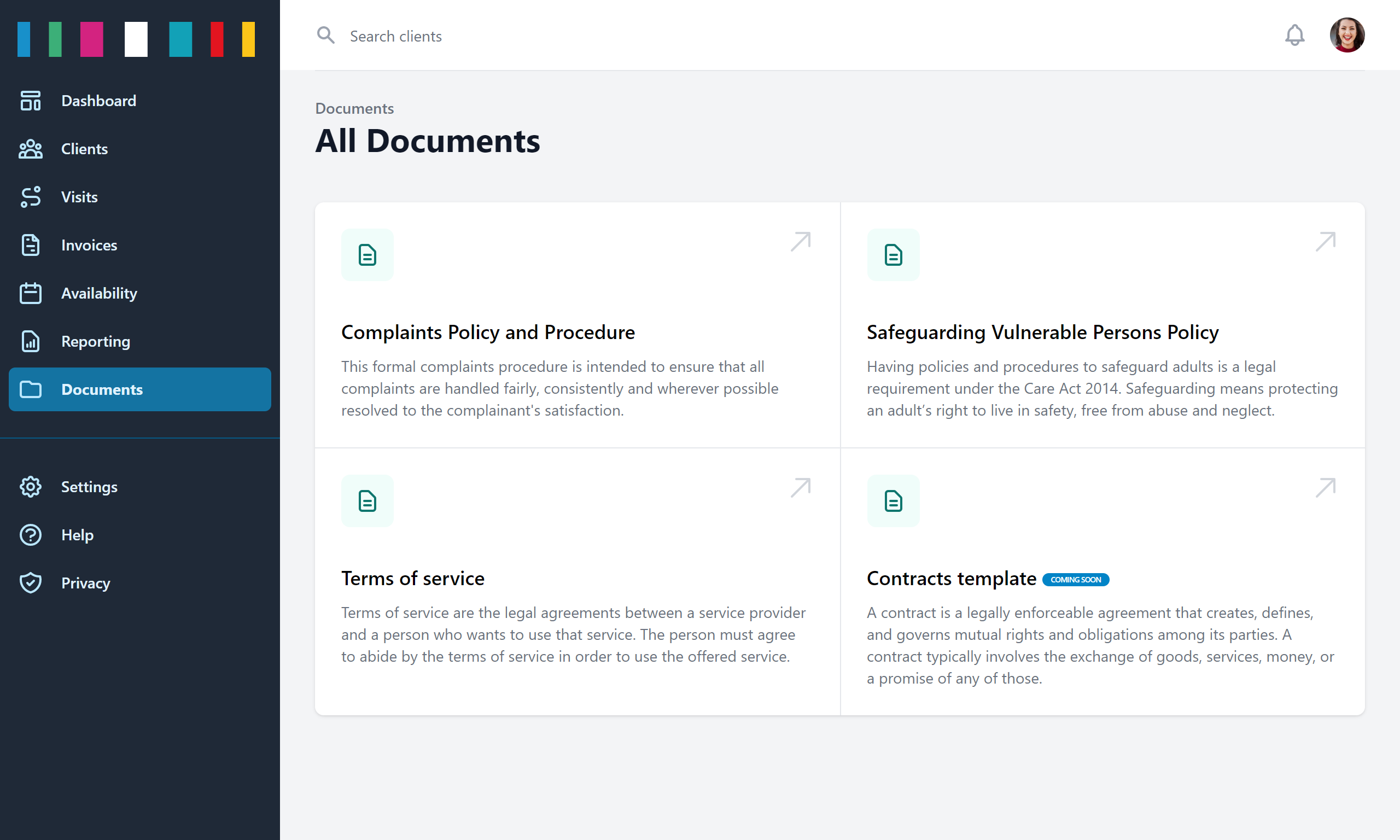The width and height of the screenshot is (1400, 840).
Task: Click the Dashboard navigation icon
Action: [x=30, y=100]
